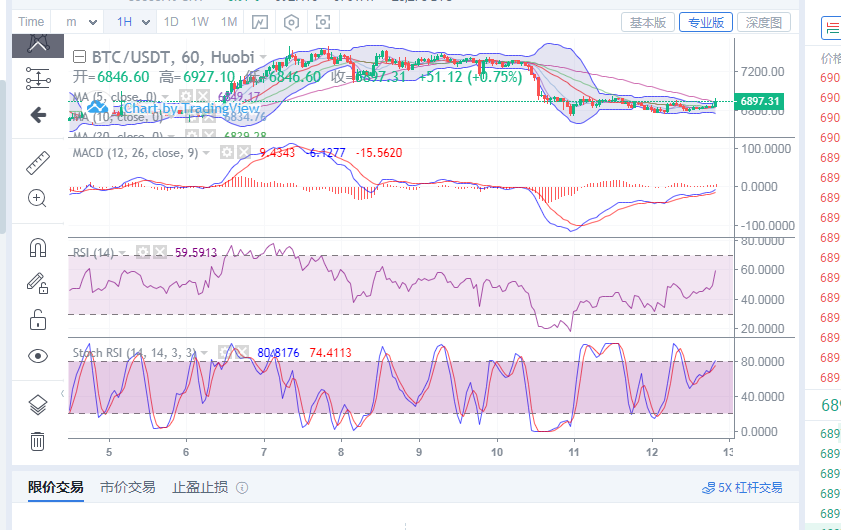The height and width of the screenshot is (530, 841).
Task: Toggle stay-in-drawing-mode pencil lock
Action: [38, 283]
